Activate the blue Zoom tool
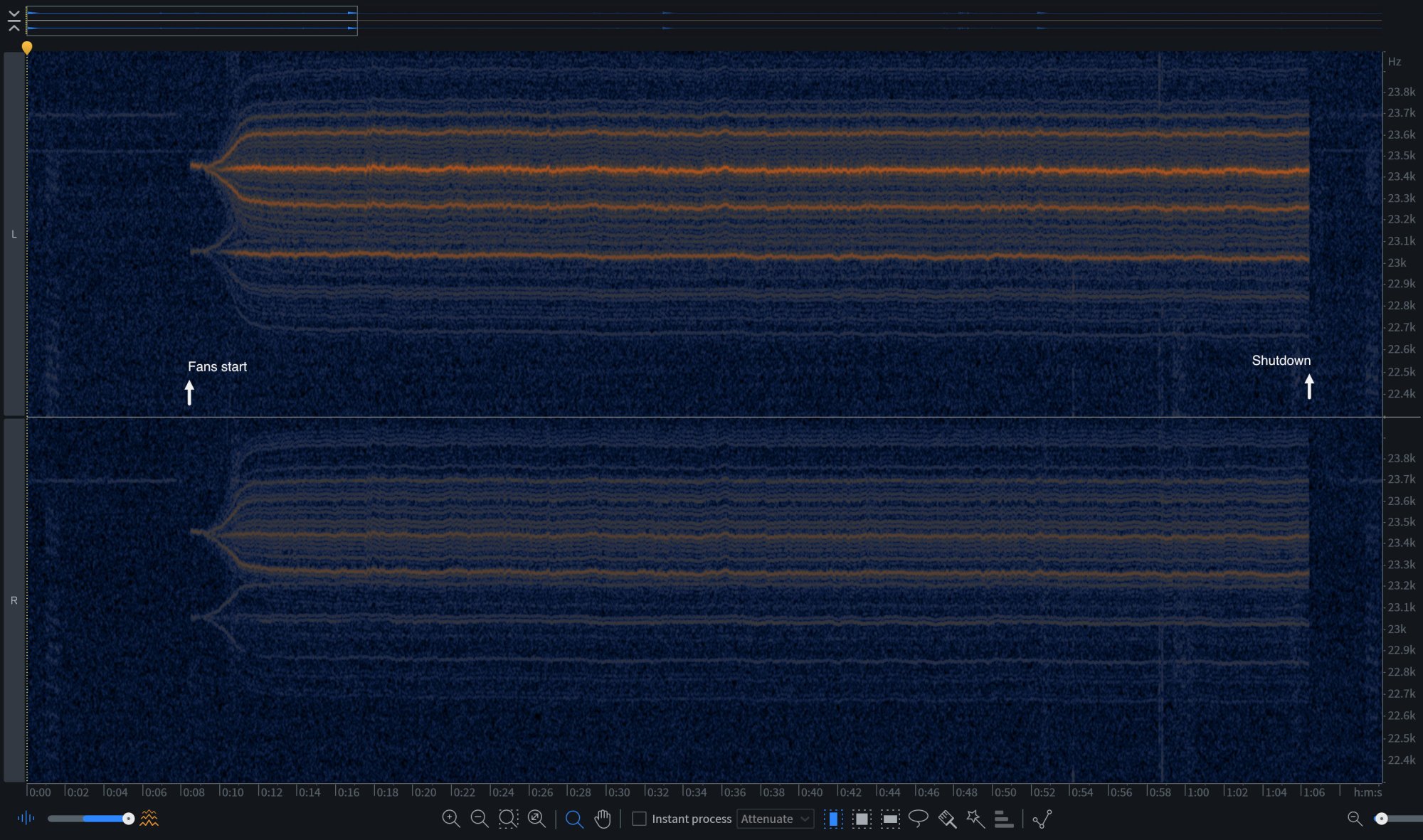Viewport: 1423px width, 840px height. (x=574, y=819)
